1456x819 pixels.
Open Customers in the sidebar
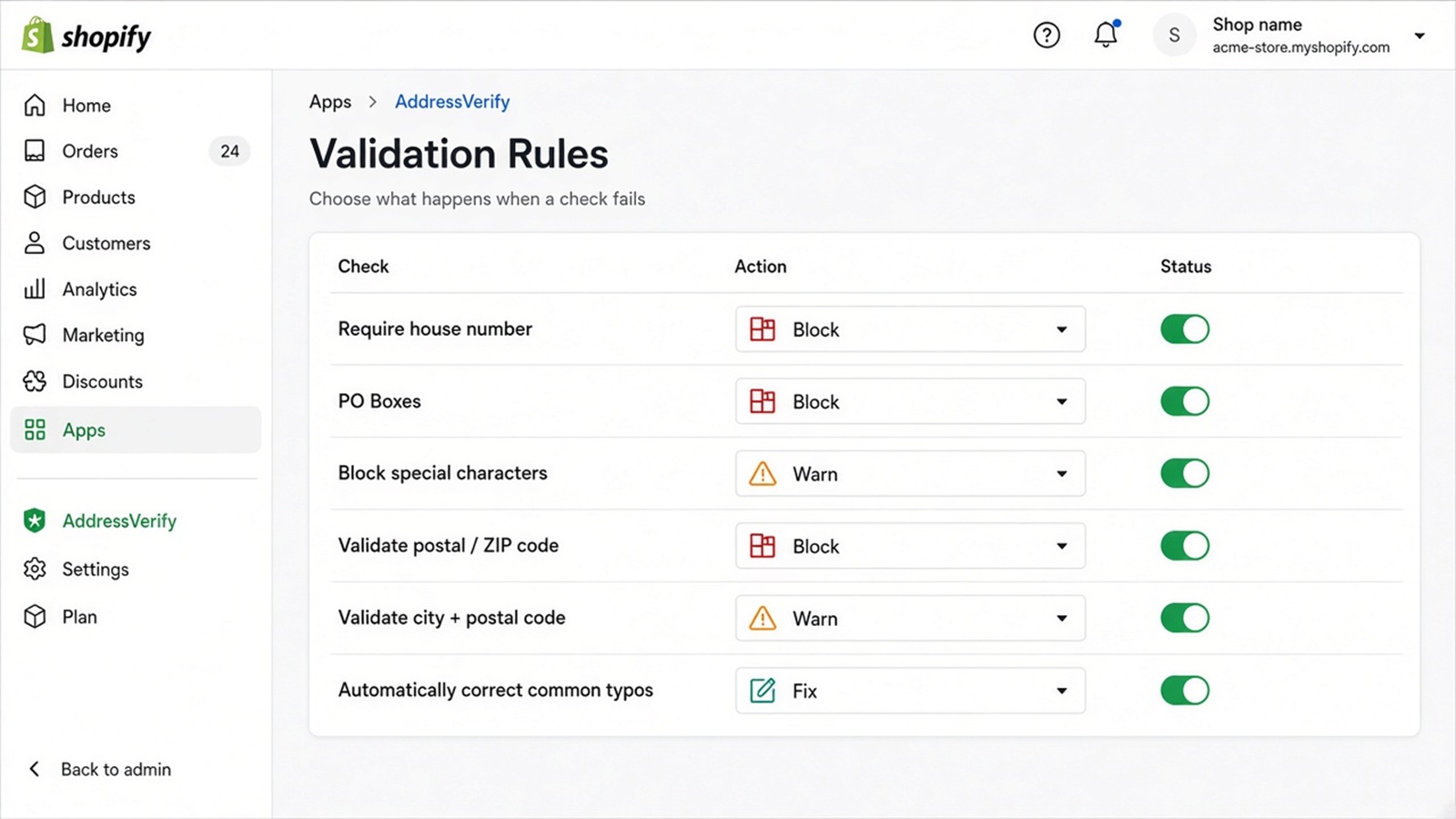(136, 243)
